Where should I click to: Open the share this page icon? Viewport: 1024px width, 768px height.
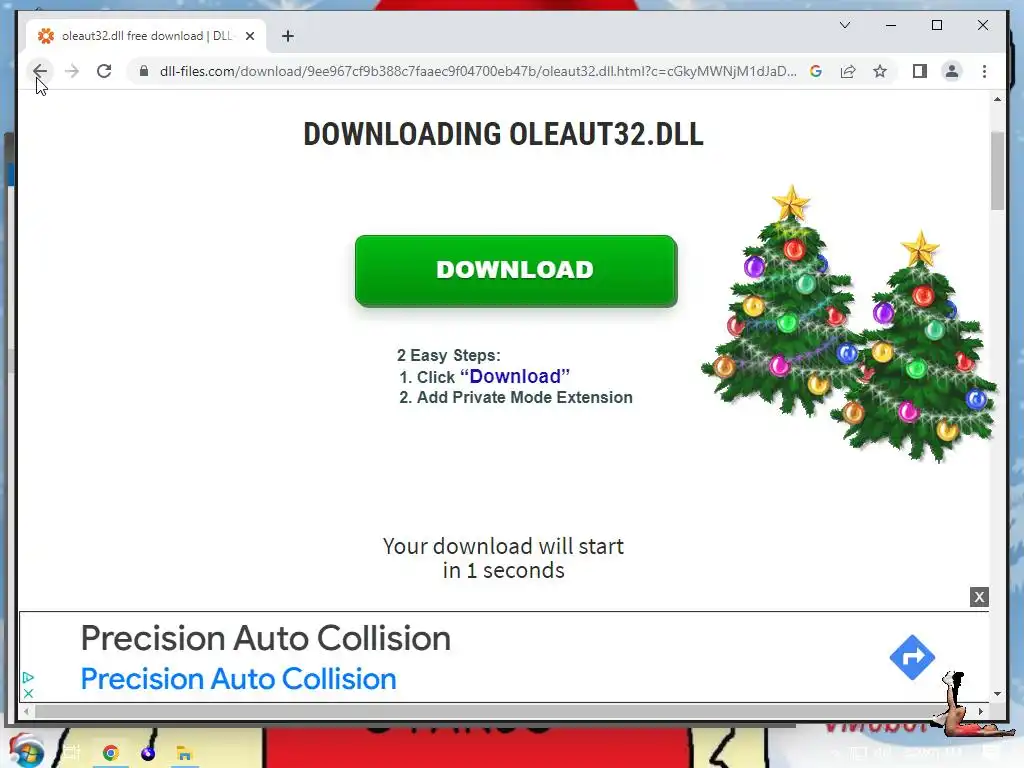(848, 71)
